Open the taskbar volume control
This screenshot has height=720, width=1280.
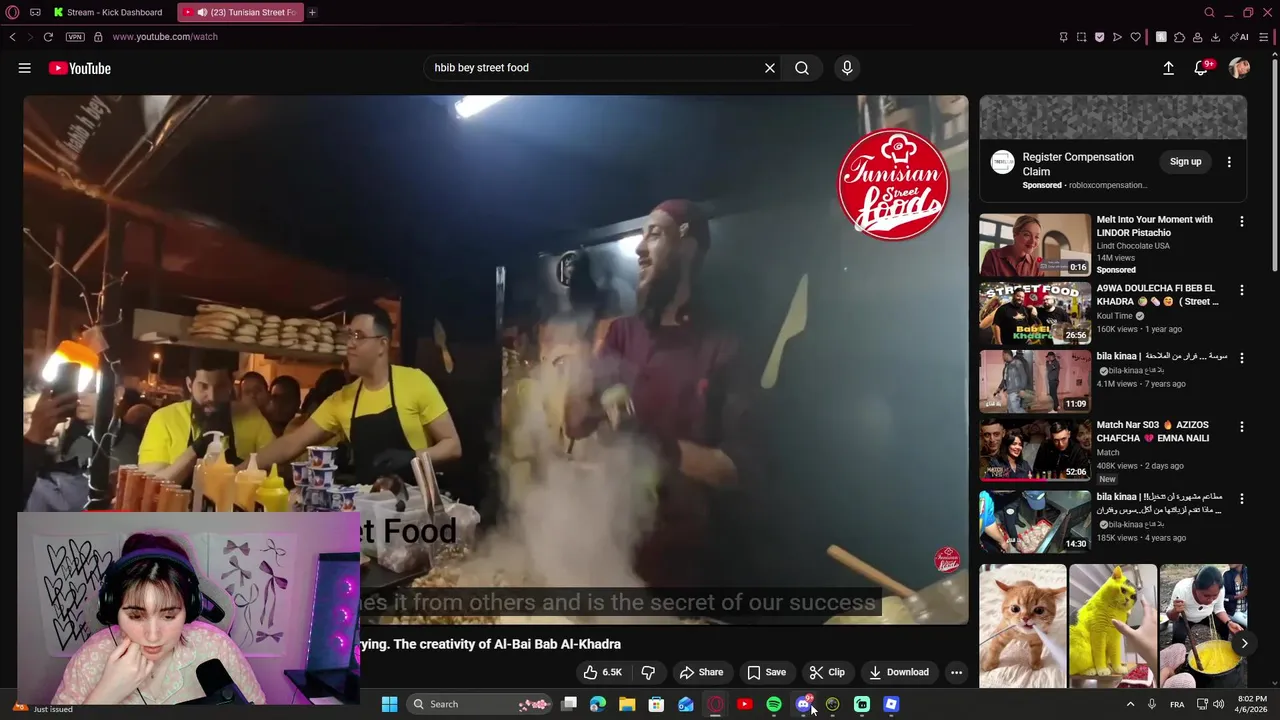[1218, 704]
